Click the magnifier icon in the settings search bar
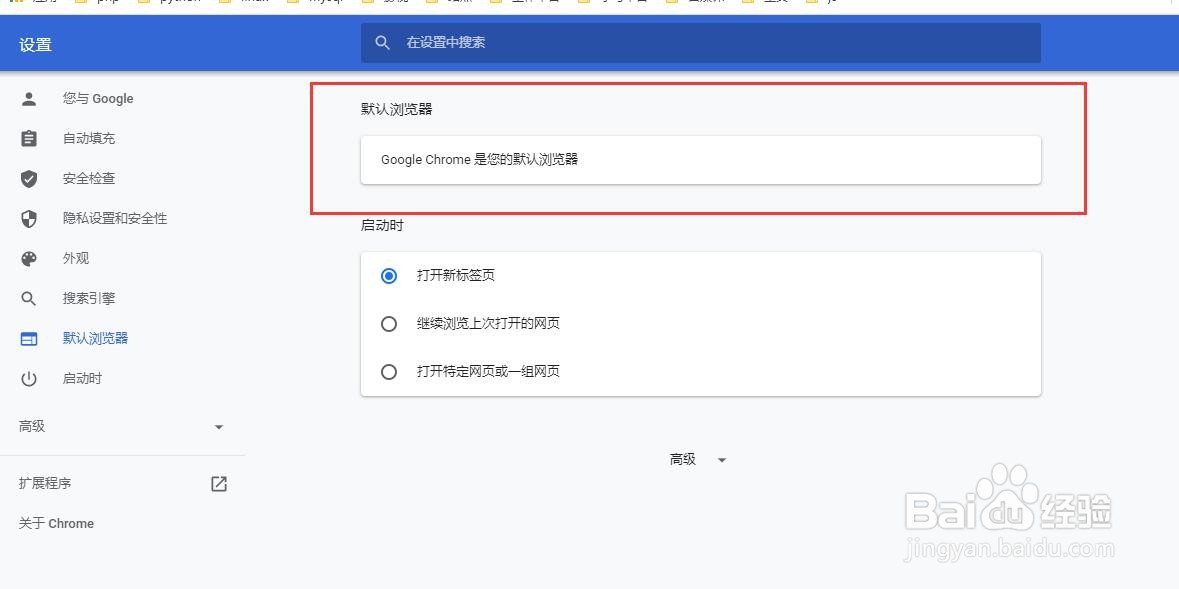Viewport: 1179px width, 589px height. (x=383, y=43)
